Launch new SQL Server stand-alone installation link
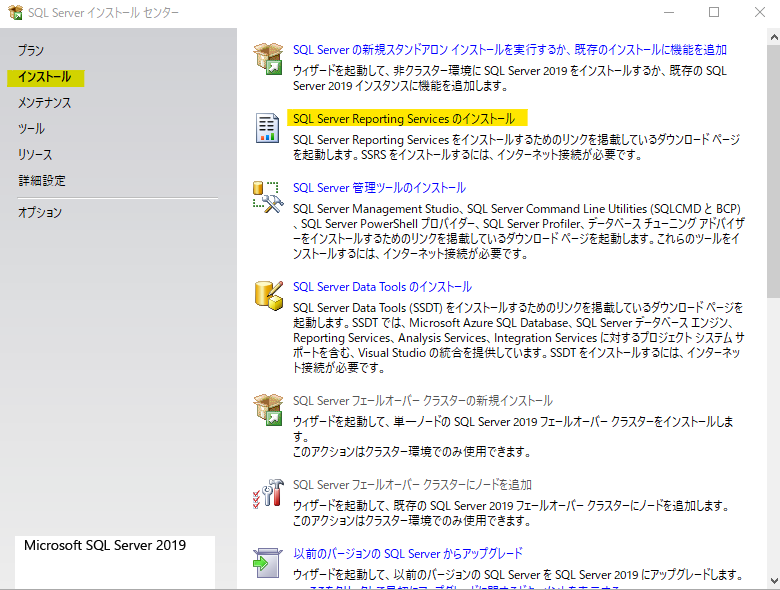The width and height of the screenshot is (780, 590). (509, 49)
